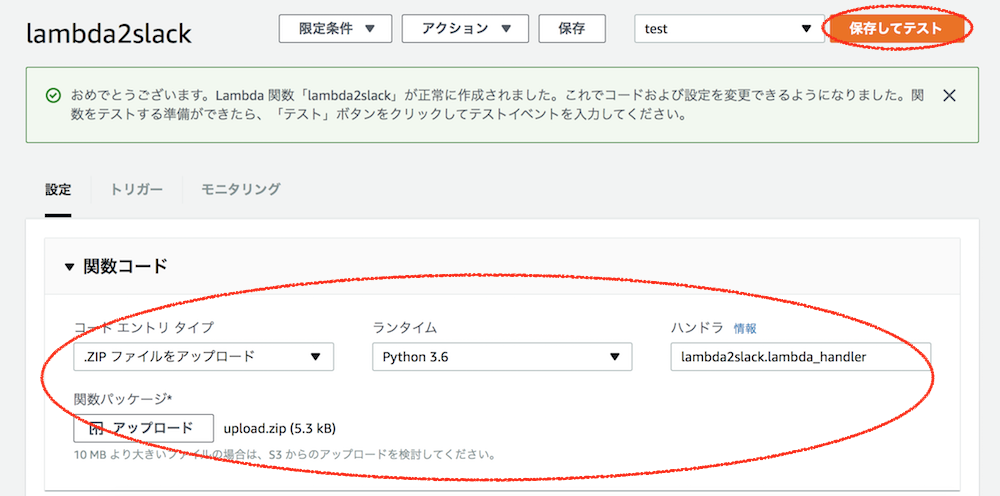Click the green success checkmark icon
The image size is (1000, 496).
click(x=54, y=96)
